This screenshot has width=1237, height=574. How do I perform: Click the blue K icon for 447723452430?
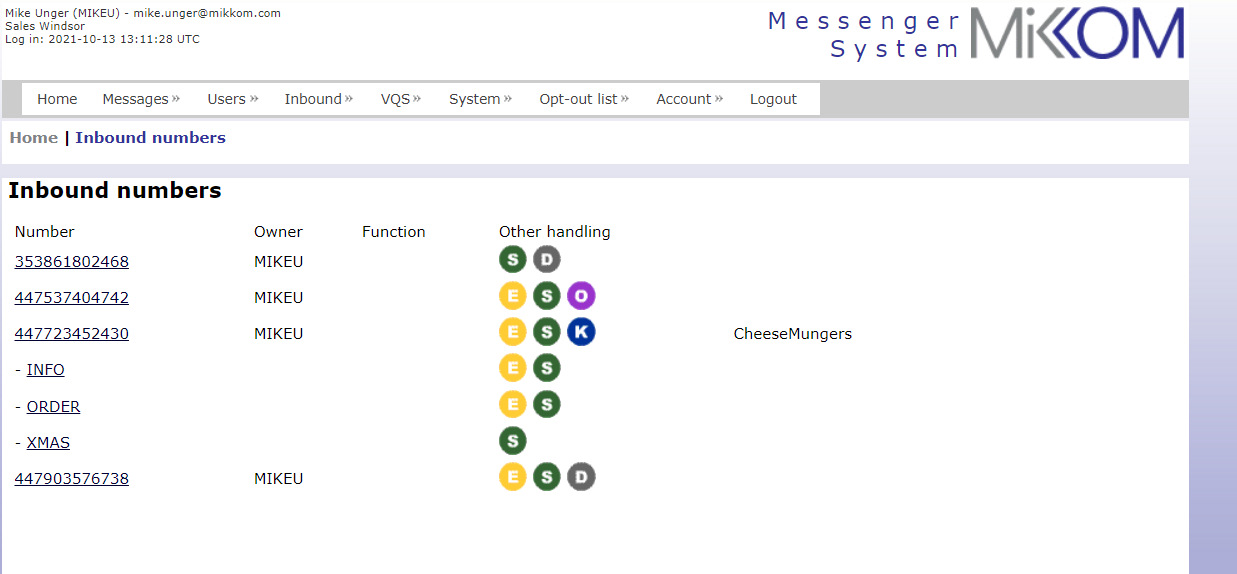tap(581, 332)
